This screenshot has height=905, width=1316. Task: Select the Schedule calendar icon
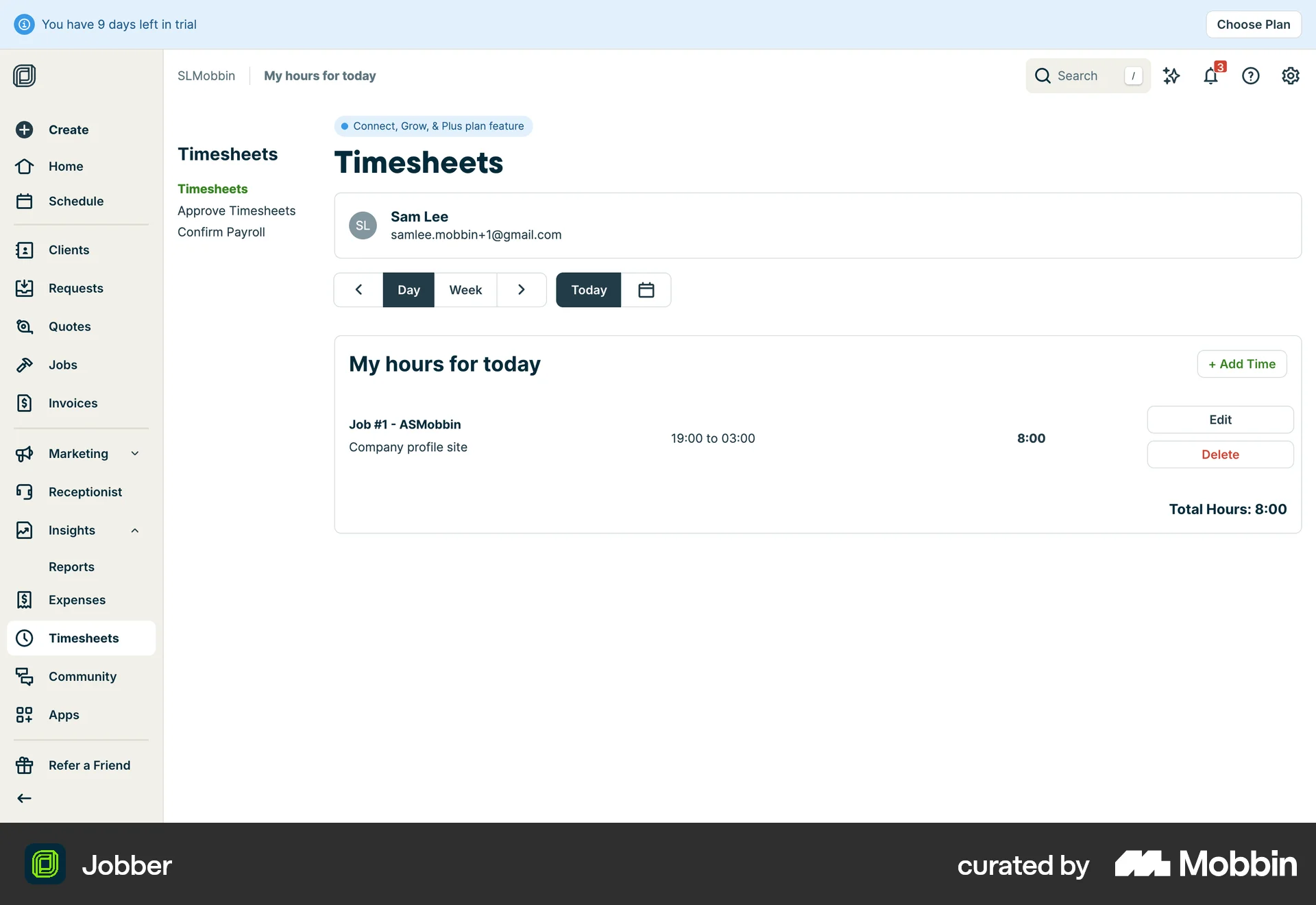pyautogui.click(x=25, y=201)
